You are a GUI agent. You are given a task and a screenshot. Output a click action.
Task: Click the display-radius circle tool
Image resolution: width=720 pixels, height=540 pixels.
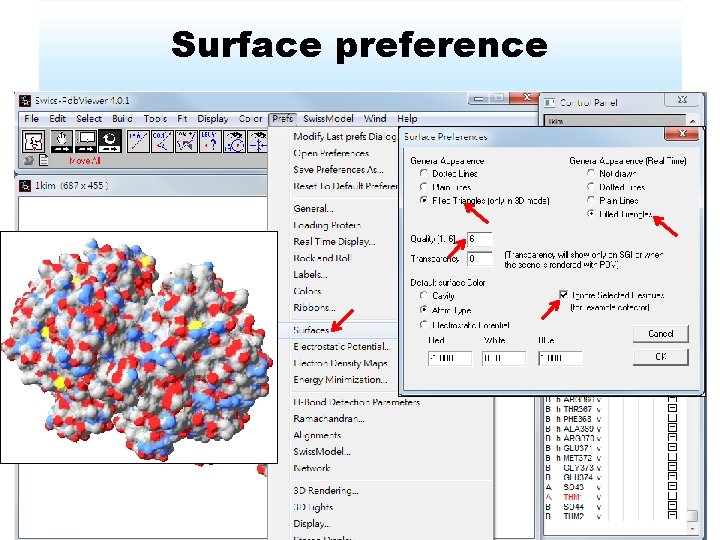[x=234, y=141]
